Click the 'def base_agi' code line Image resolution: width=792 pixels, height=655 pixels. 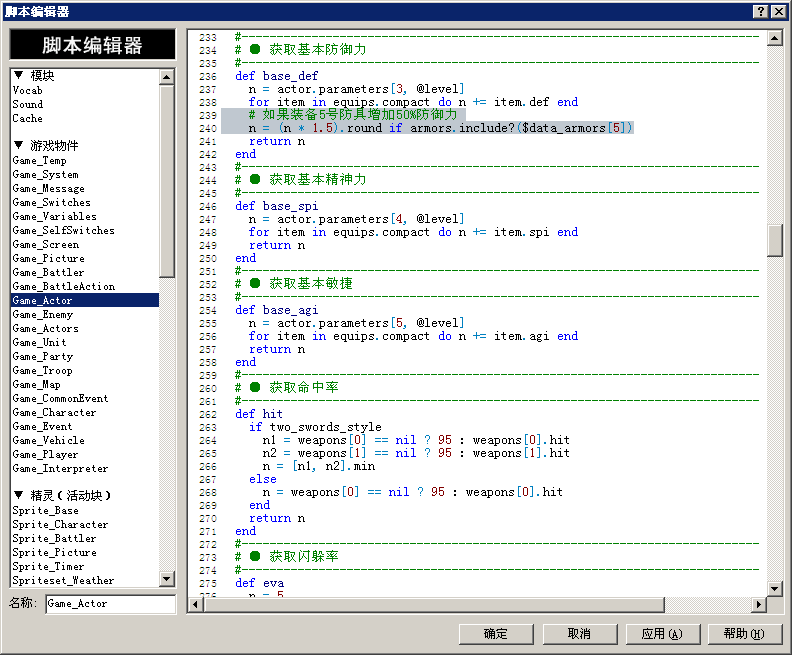coord(276,310)
